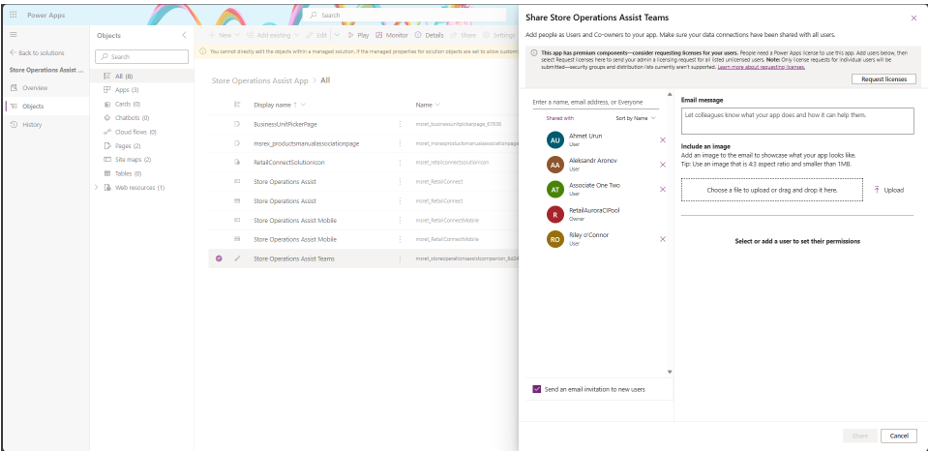Open more options for RetailConnectSolutionIcon

click(x=400, y=163)
